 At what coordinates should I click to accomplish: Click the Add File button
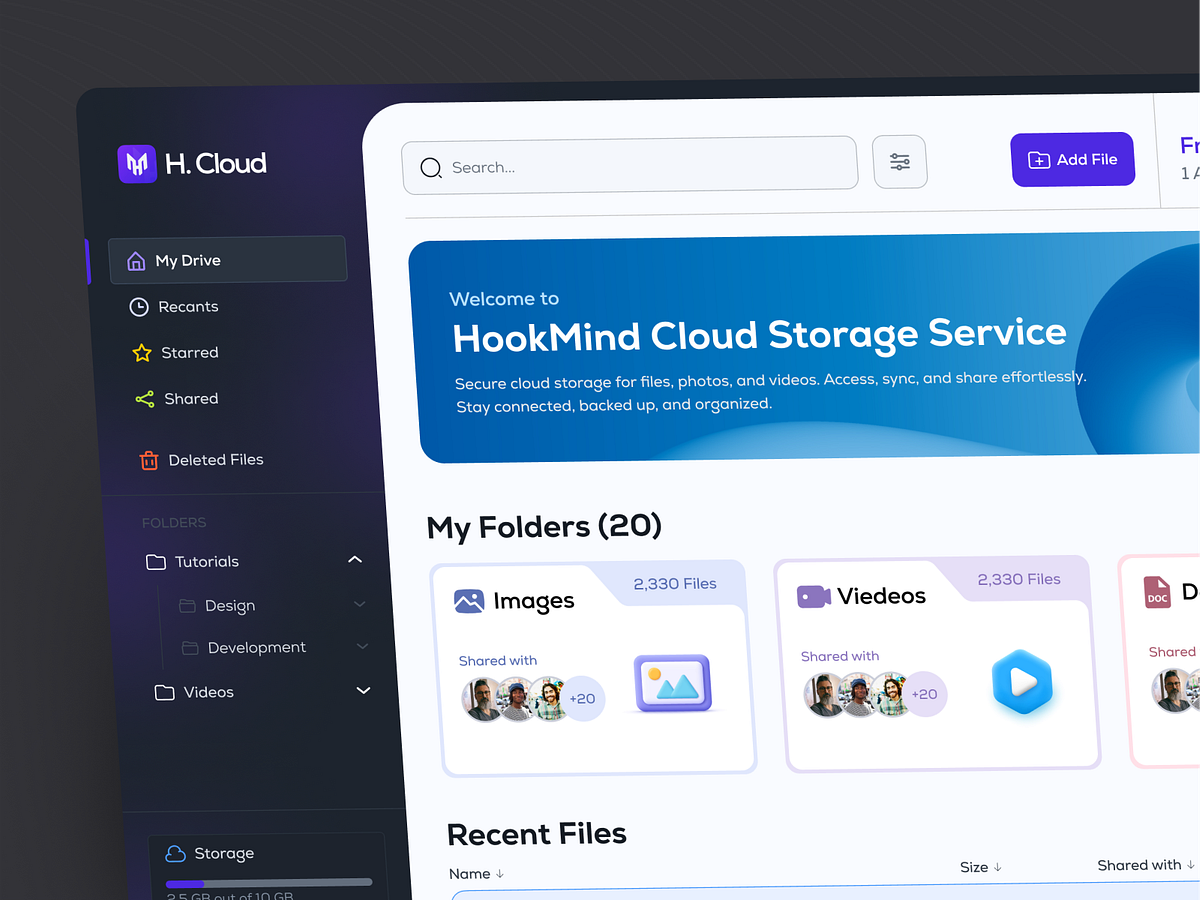[1072, 159]
